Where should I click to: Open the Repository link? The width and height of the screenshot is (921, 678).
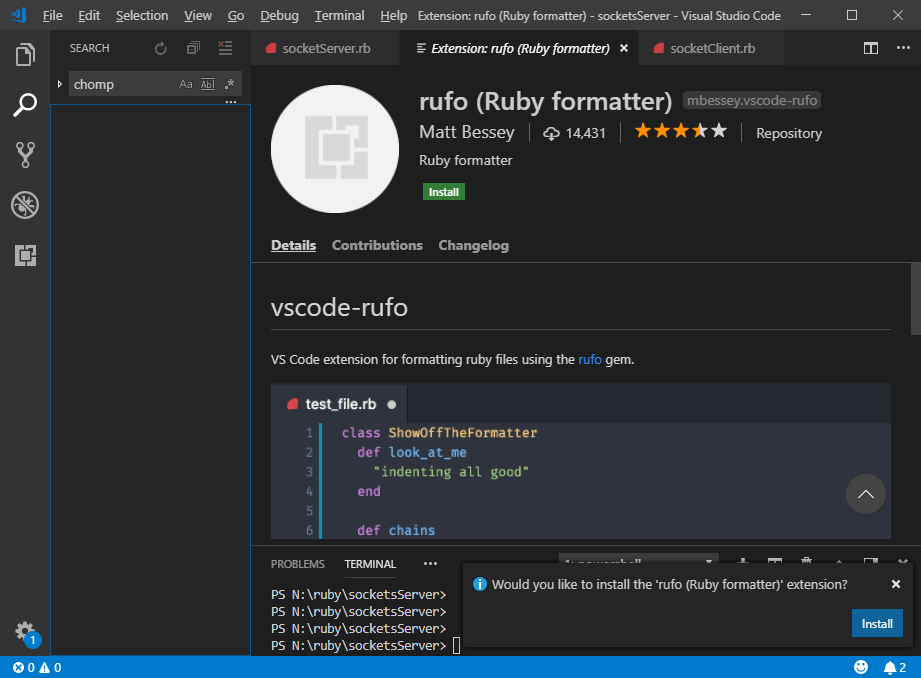coord(788,133)
